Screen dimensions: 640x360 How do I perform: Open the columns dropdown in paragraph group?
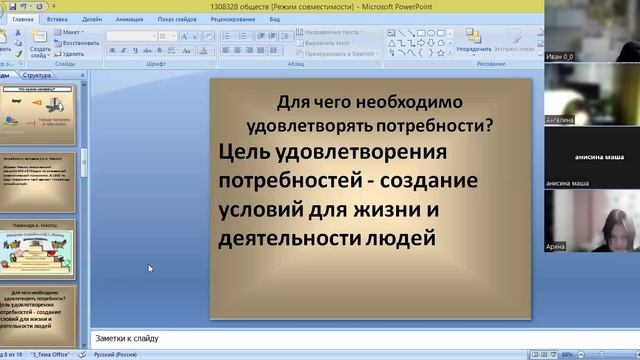click(x=276, y=50)
